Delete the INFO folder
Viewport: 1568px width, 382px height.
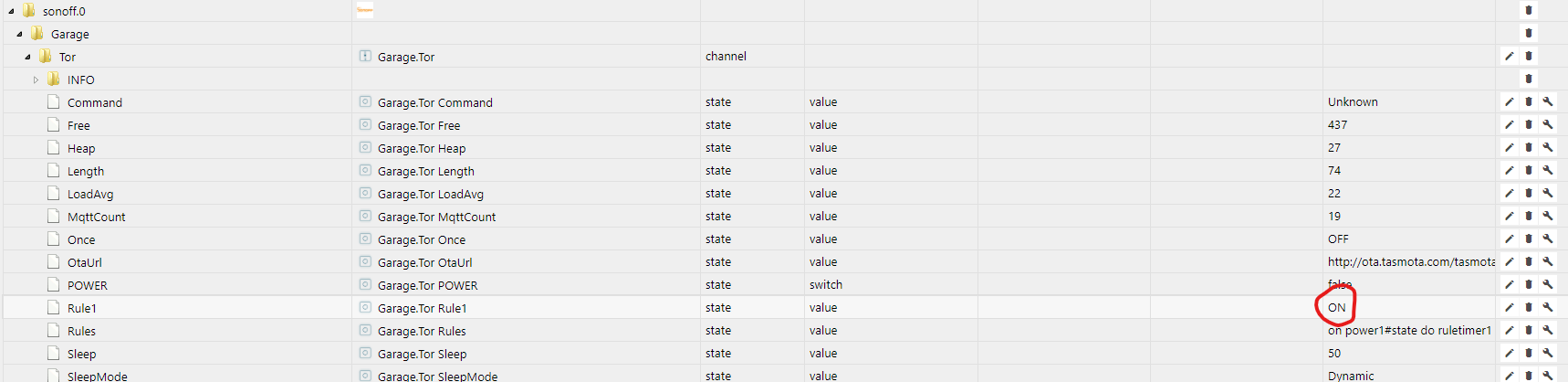1529,80
